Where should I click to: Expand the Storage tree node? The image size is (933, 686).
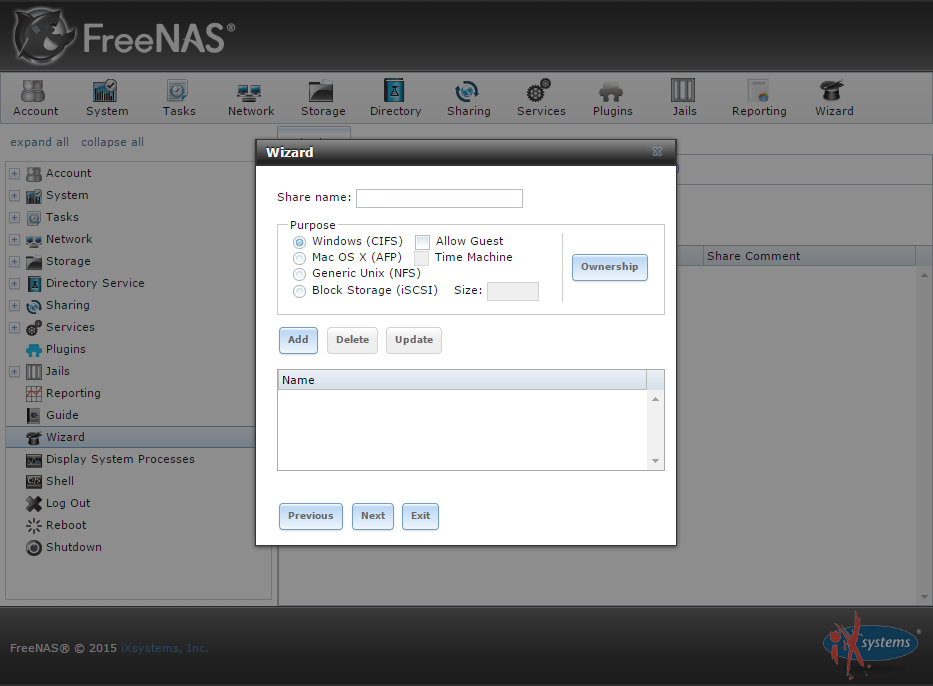(x=14, y=262)
